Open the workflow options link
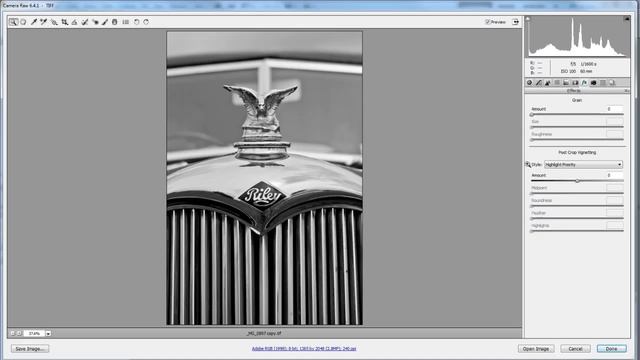The width and height of the screenshot is (640, 360). [x=304, y=349]
